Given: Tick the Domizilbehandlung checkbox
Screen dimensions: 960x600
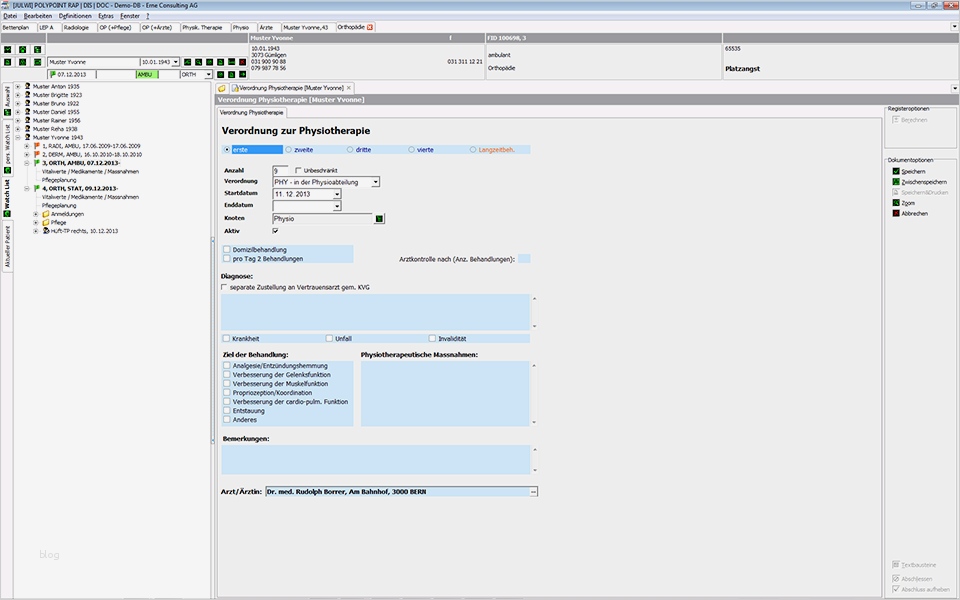Looking at the screenshot, I should point(227,249).
